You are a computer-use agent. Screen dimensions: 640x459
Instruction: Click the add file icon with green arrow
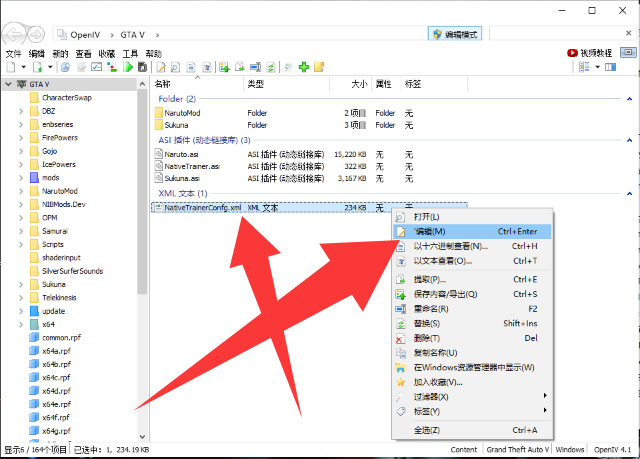pos(38,67)
